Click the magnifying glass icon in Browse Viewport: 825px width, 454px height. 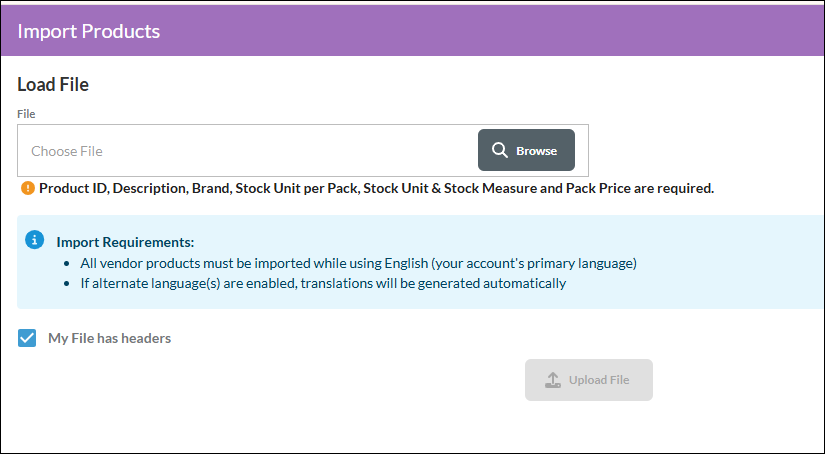click(499, 150)
